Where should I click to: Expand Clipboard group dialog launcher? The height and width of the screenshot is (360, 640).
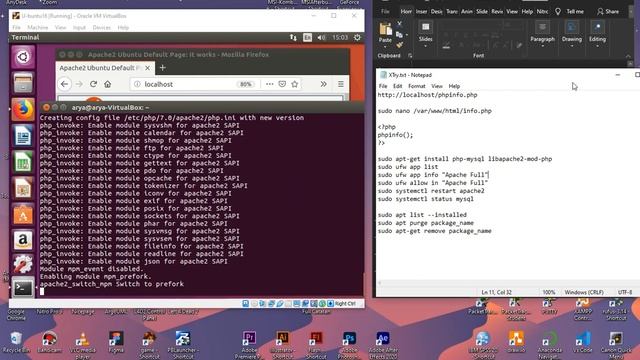point(410,56)
